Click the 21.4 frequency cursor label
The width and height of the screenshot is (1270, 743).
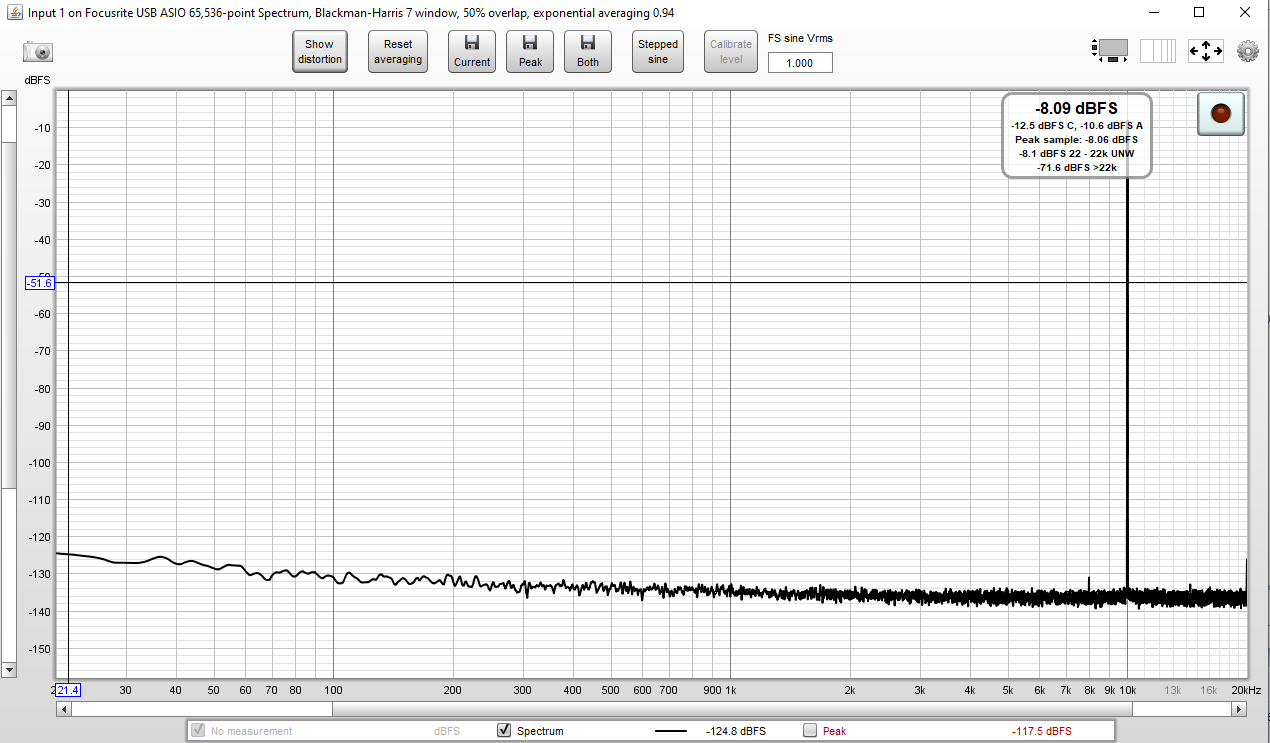click(x=67, y=690)
